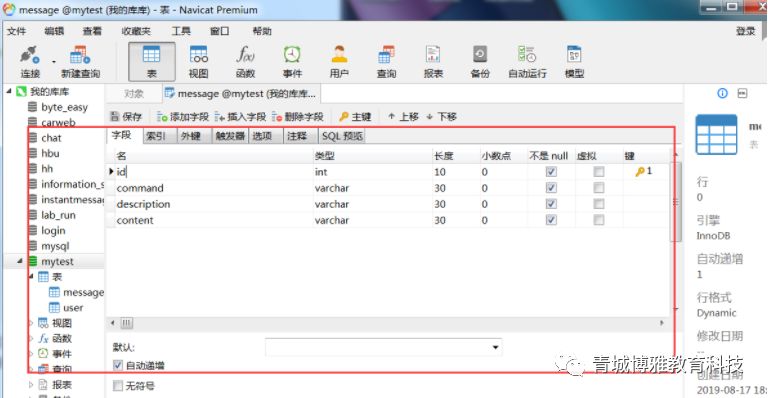Viewport: 768px width, 398px height.
Task: Toggle Not Null checkbox for content field
Action: 551,220
